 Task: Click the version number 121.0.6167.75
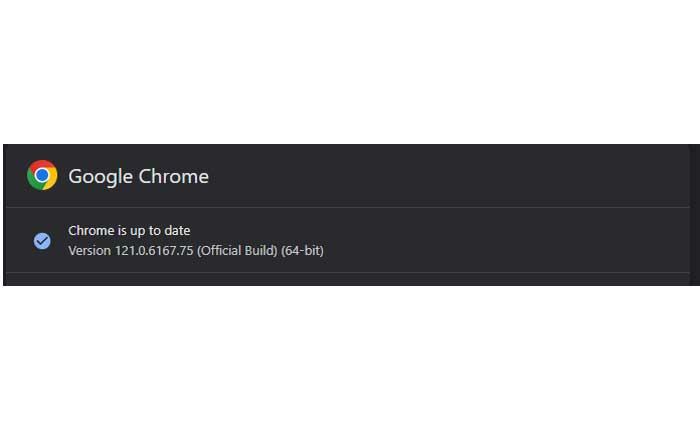154,250
